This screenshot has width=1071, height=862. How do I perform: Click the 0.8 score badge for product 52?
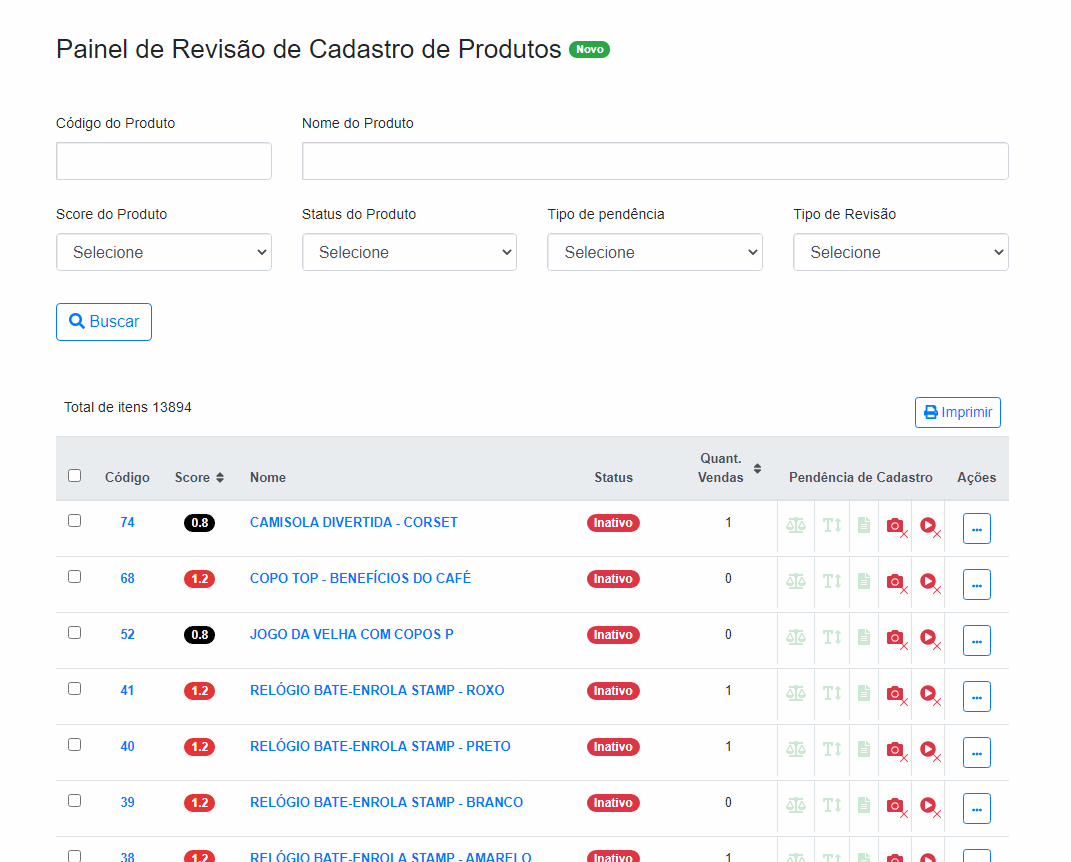pos(199,635)
